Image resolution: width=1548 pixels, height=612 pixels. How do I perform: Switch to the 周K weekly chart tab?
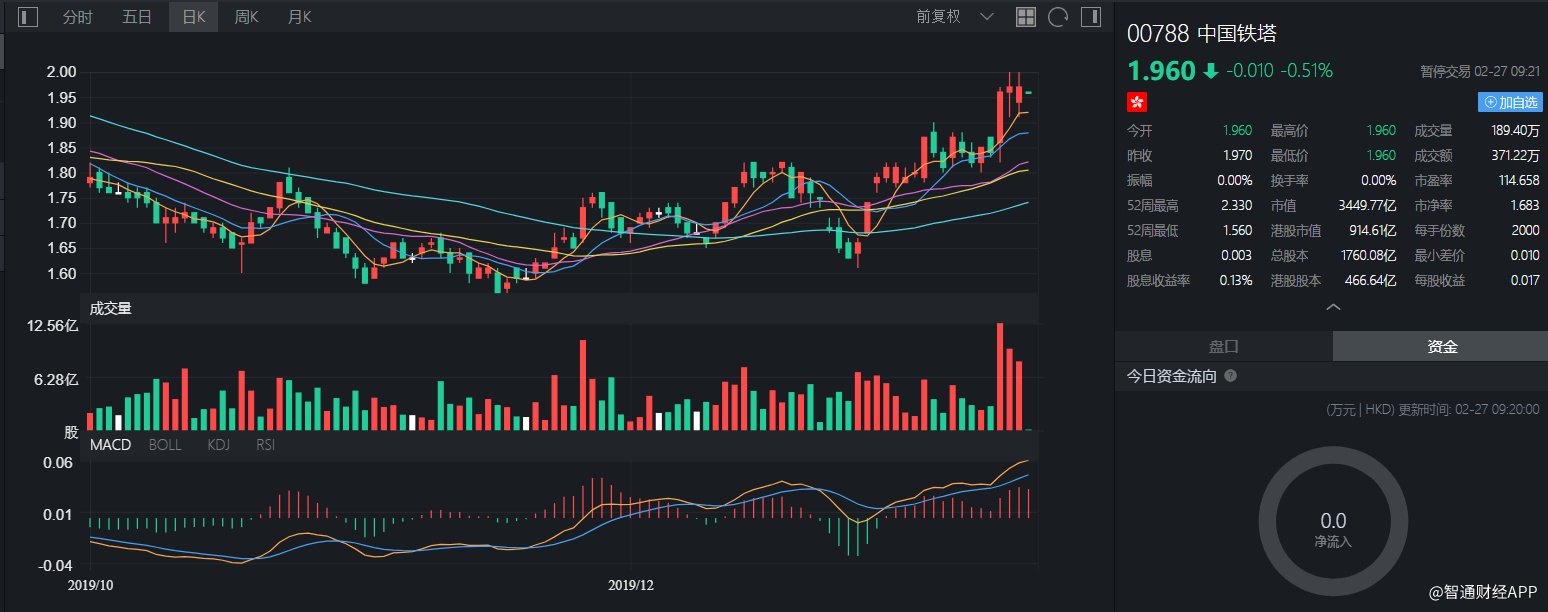[x=246, y=17]
